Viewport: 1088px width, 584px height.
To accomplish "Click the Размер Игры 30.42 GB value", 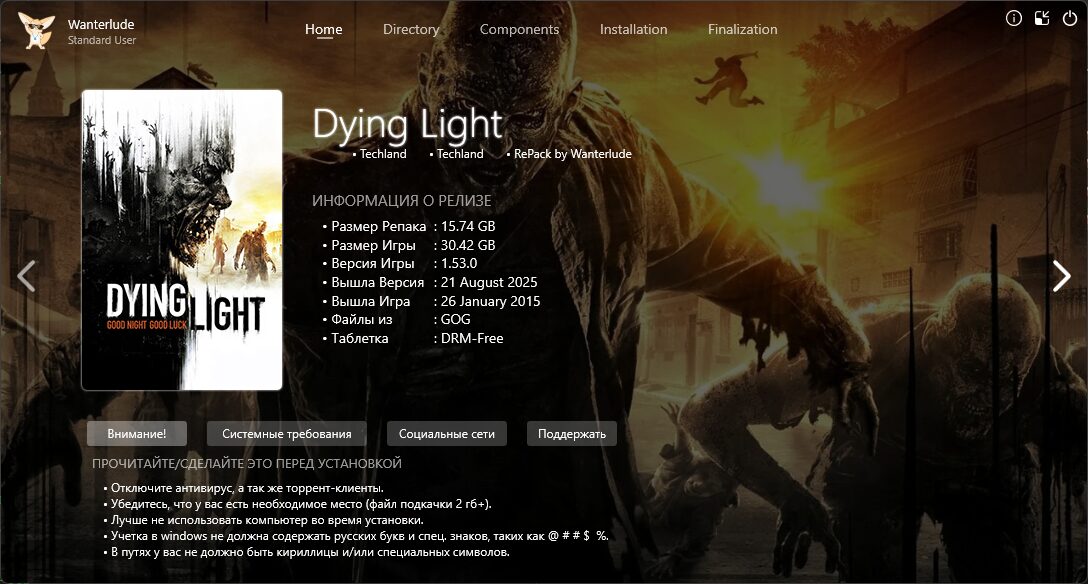I will [x=468, y=245].
